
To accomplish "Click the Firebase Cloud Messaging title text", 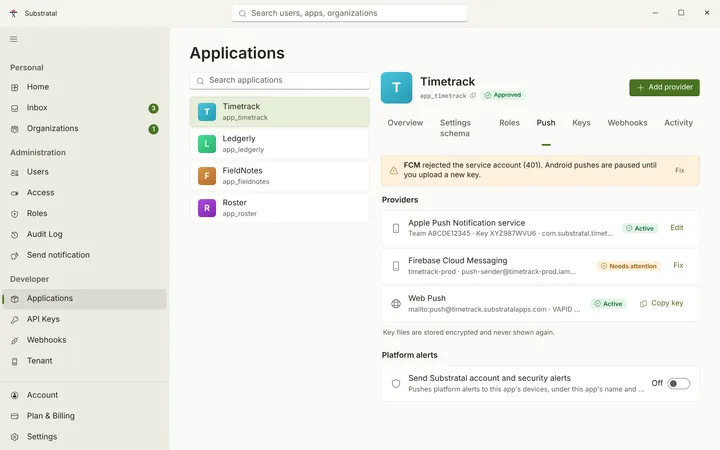I will [x=457, y=260].
